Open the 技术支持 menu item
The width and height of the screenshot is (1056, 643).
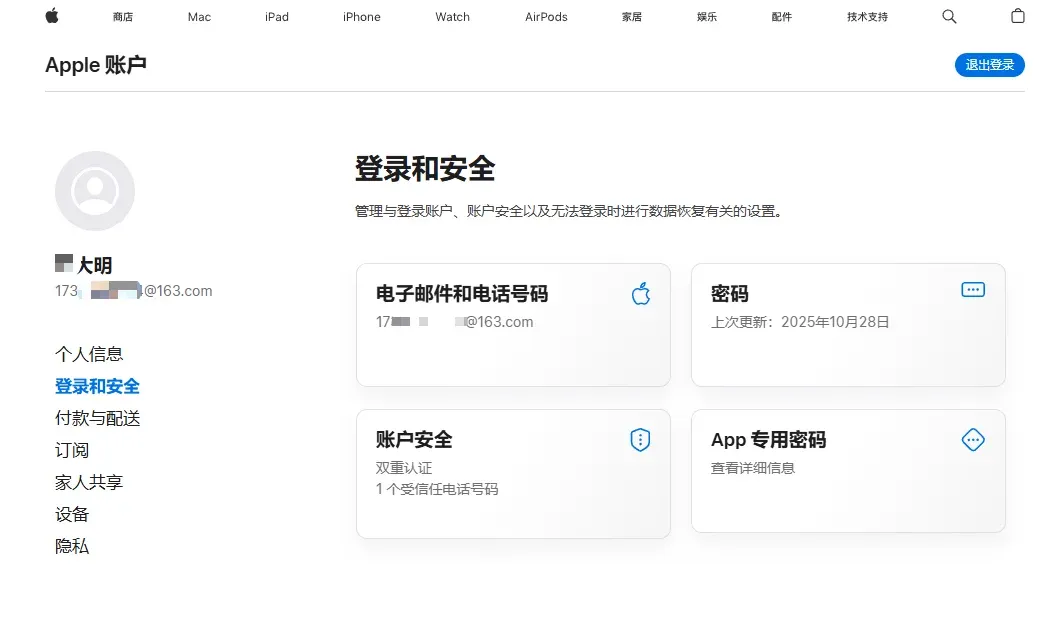click(x=866, y=16)
